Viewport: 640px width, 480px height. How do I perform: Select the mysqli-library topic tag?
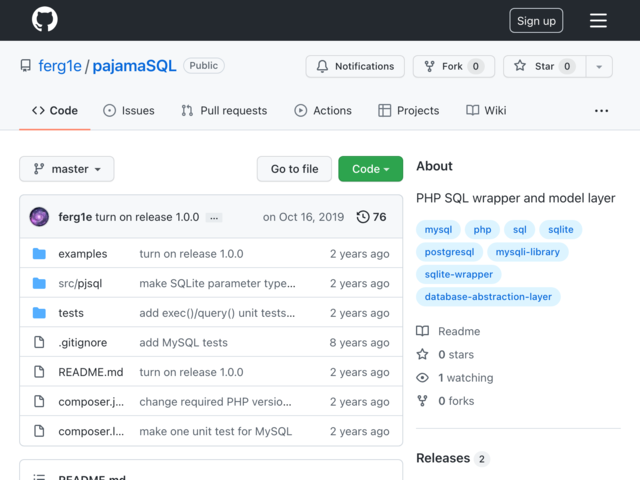(x=528, y=252)
